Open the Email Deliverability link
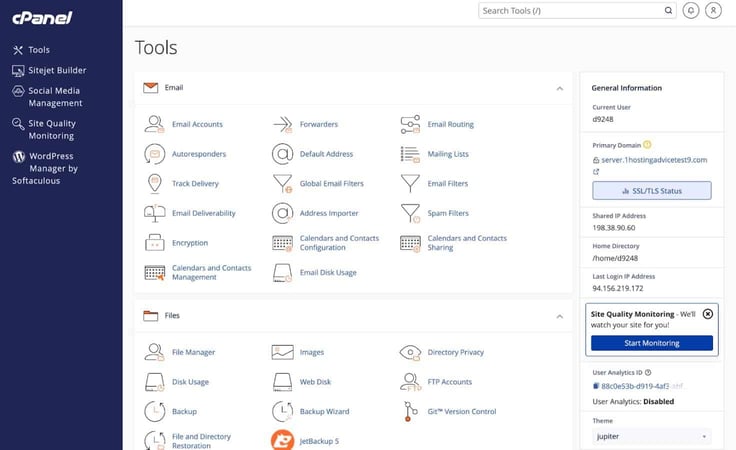The image size is (736, 450). [204, 213]
